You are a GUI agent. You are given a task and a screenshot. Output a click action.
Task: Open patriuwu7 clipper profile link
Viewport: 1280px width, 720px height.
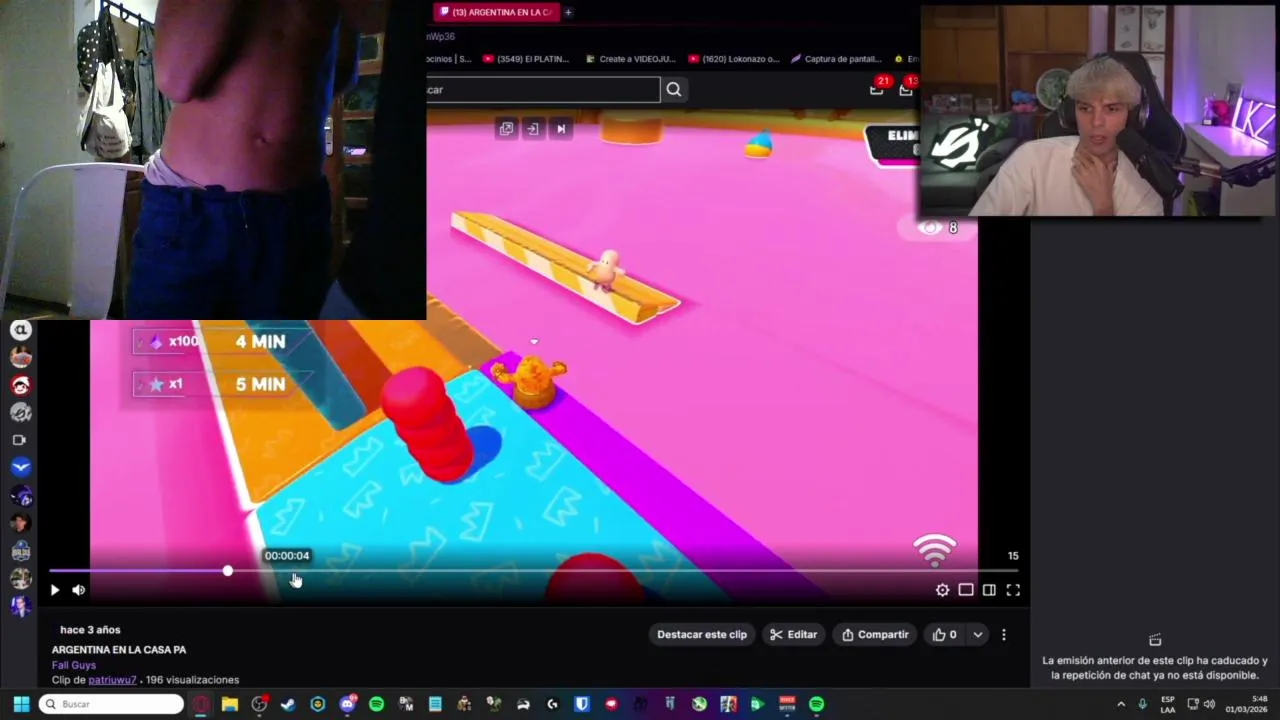112,680
